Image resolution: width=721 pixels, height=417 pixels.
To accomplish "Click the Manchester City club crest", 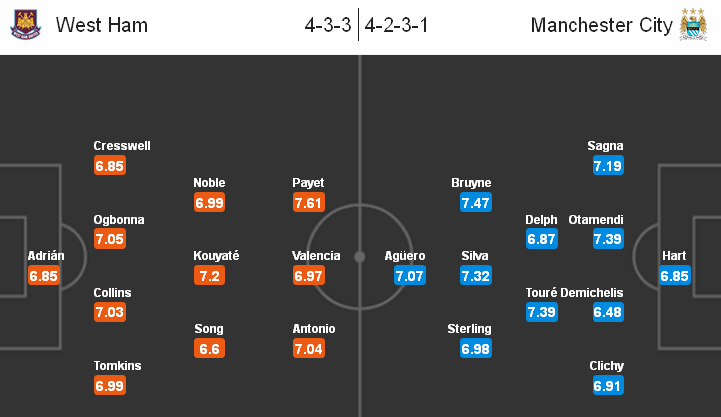I will coord(693,24).
